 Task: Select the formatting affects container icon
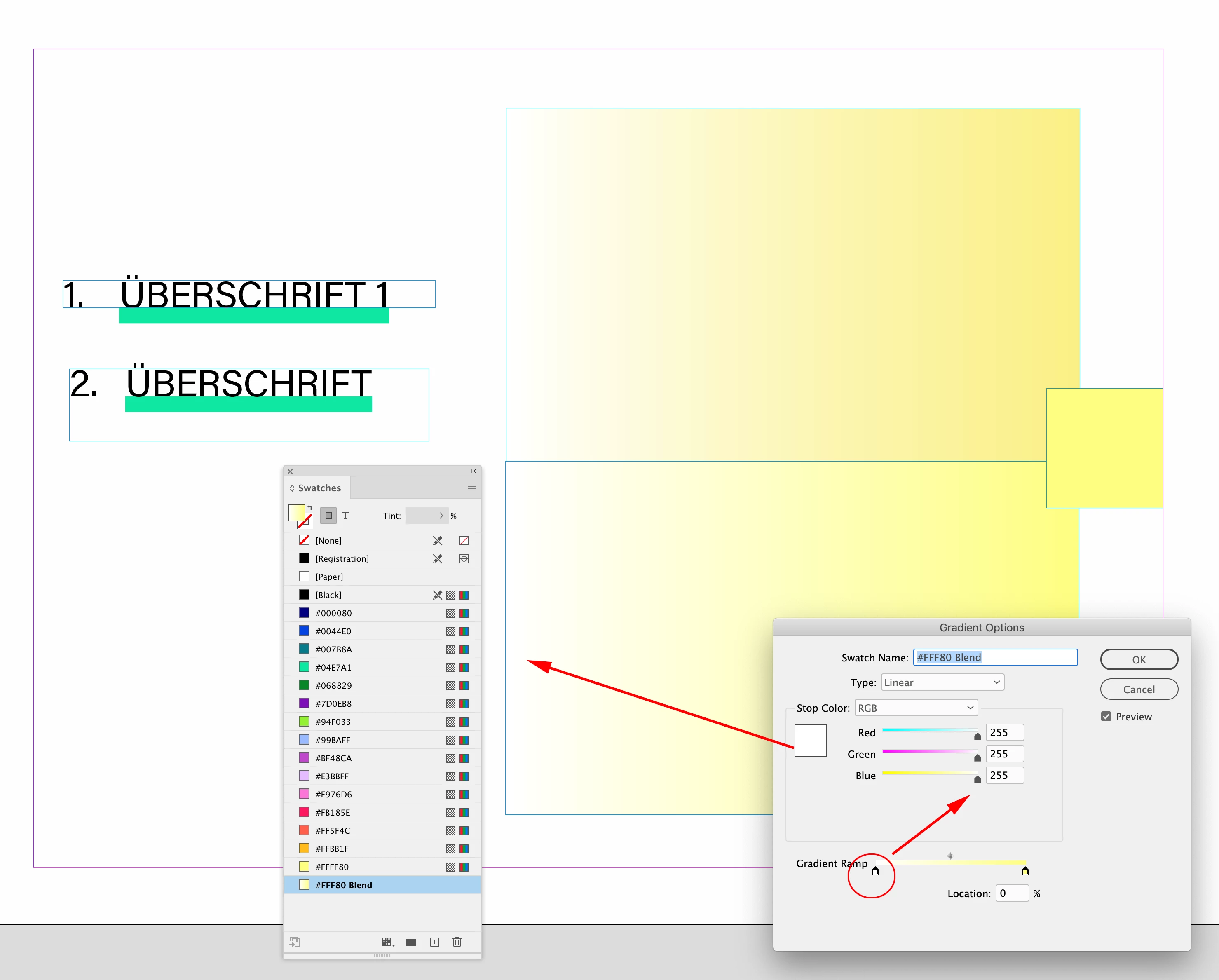328,516
